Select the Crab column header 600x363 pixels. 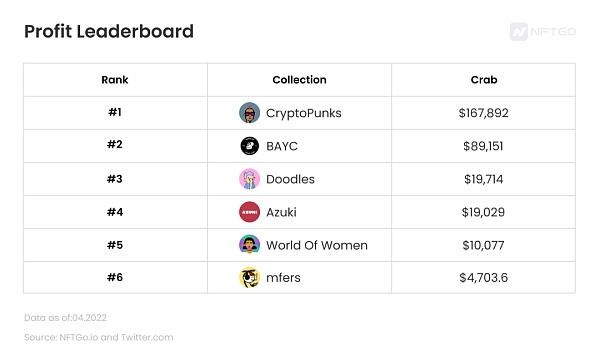click(484, 80)
